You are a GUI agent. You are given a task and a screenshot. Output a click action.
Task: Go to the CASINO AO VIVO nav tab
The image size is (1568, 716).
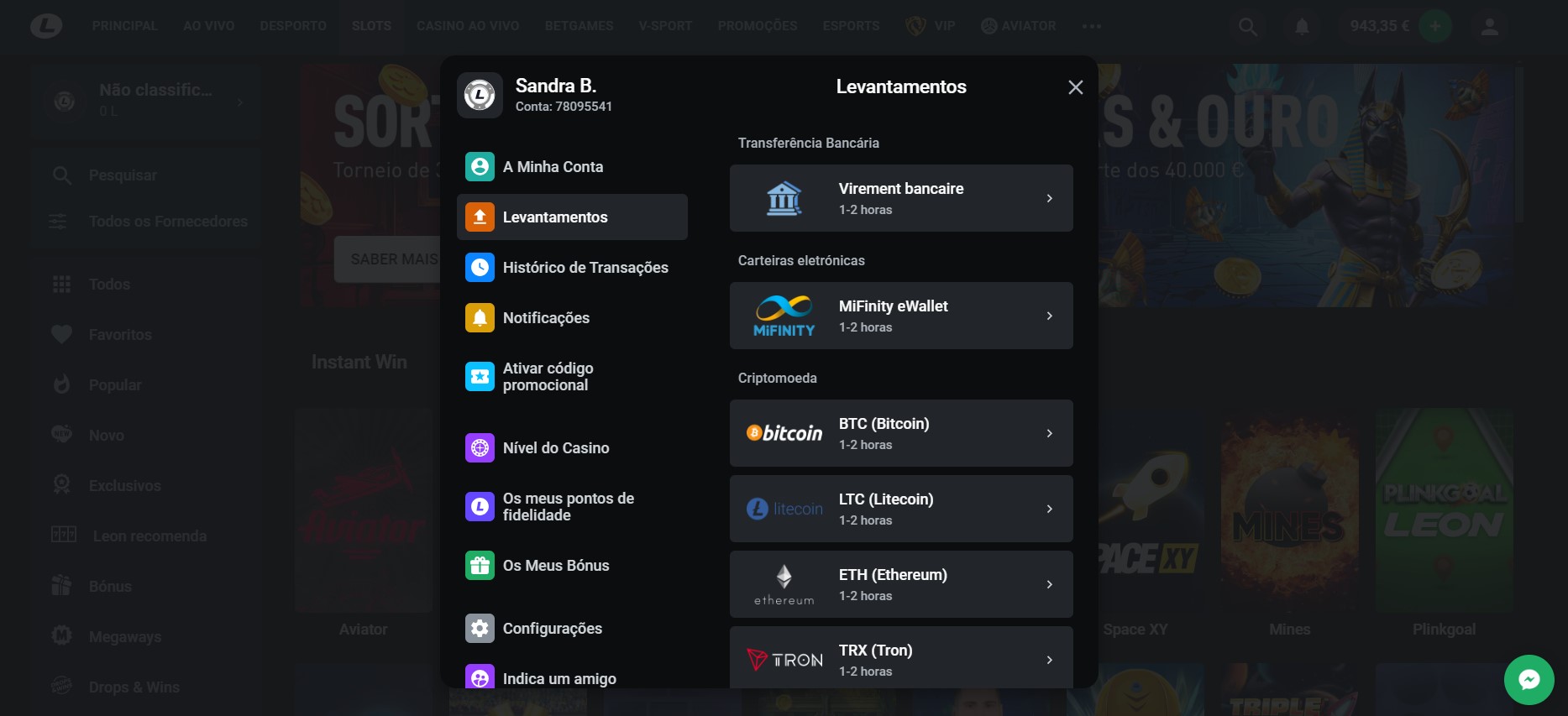pos(468,26)
